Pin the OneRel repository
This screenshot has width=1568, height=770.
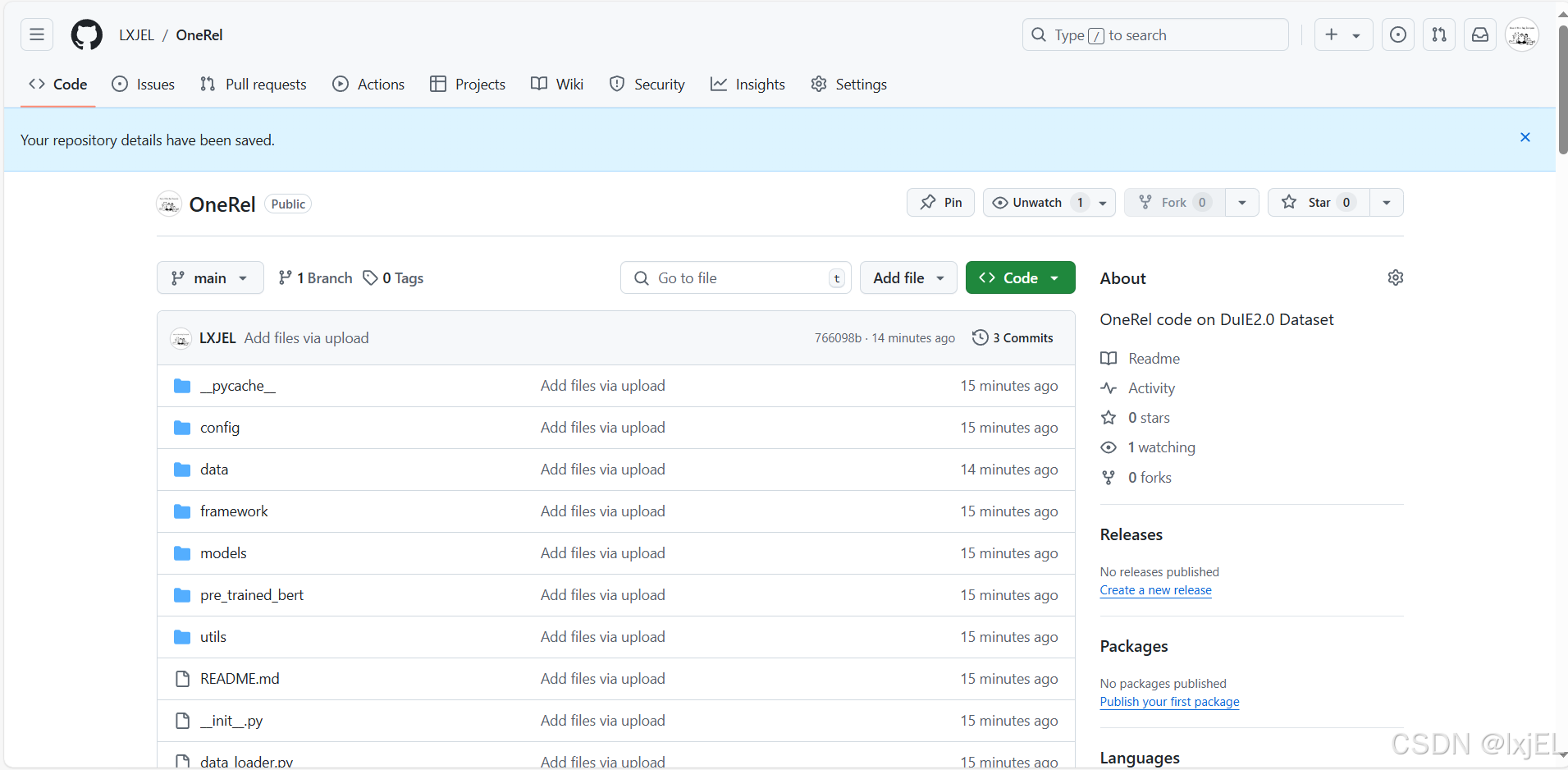[940, 203]
